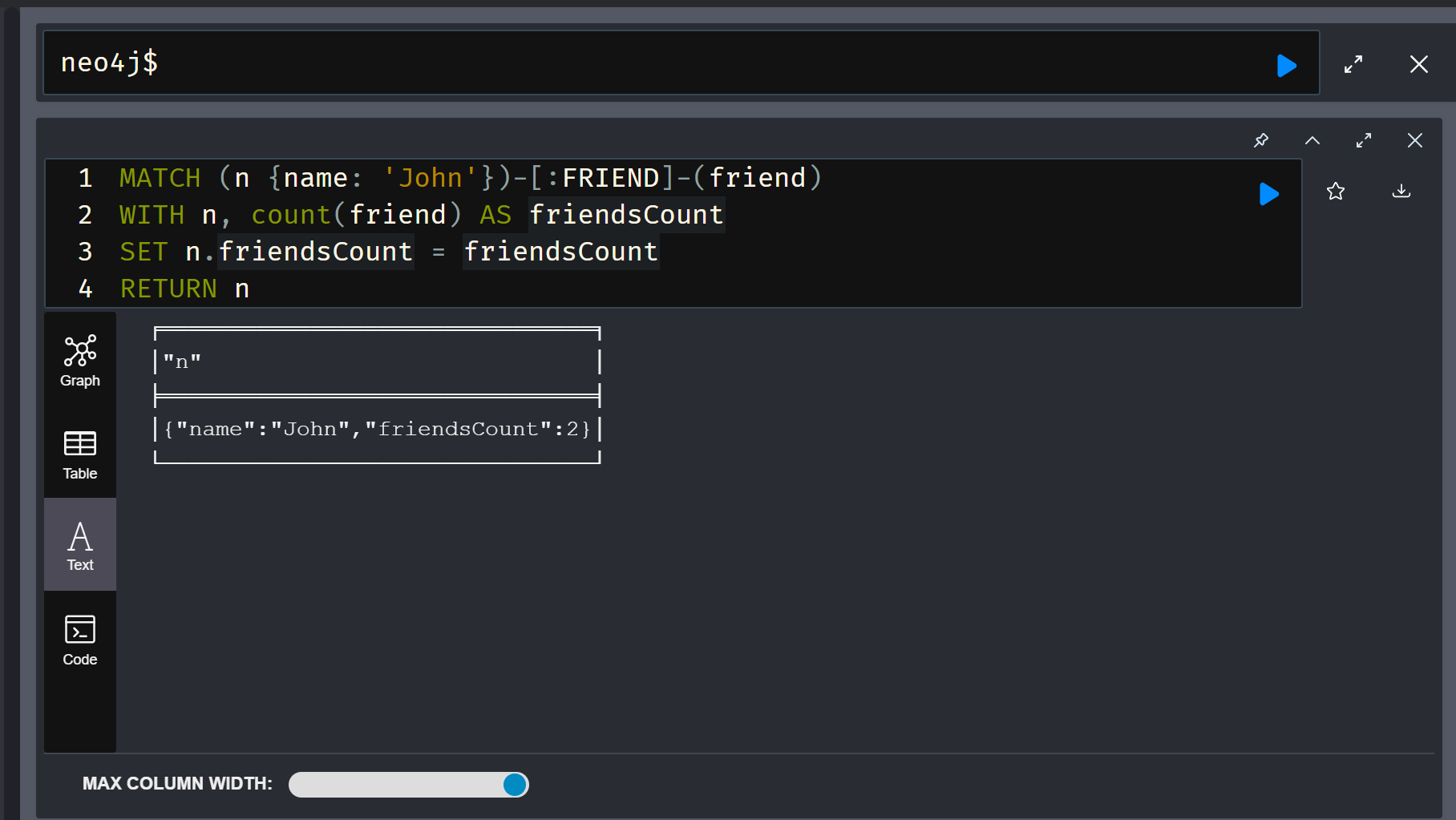Viewport: 1456px width, 820px height.
Task: Place cursor on the WITH n, count(friend) line
Action: pos(422,215)
